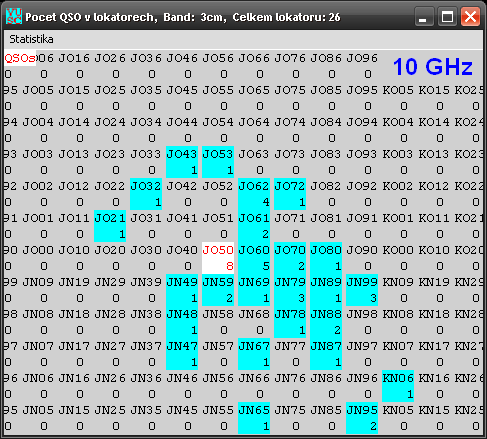Select the JN79 locator cell
This screenshot has width=487, height=439.
290,290
